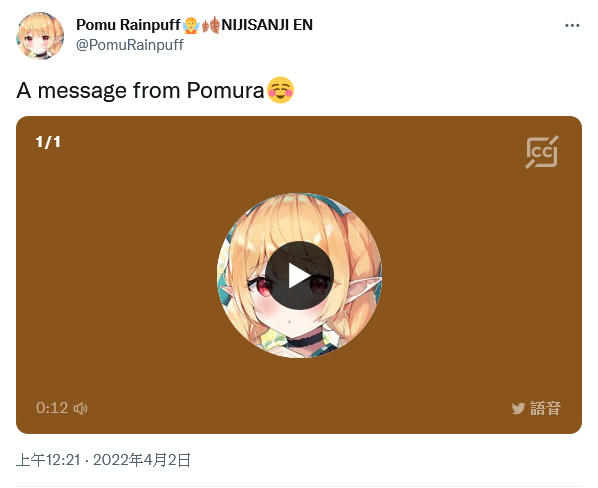Screen dimensions: 598x488
Task: Open the tweet timestamp 上午12:21
Action: coord(48,460)
